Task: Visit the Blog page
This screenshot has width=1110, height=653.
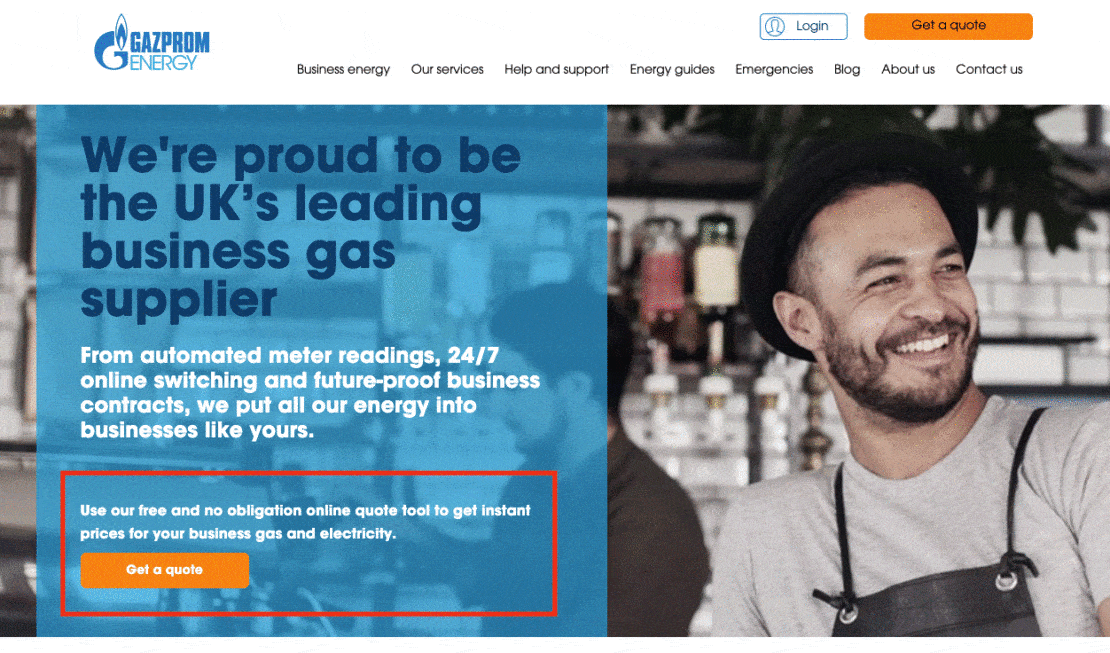Action: (847, 69)
